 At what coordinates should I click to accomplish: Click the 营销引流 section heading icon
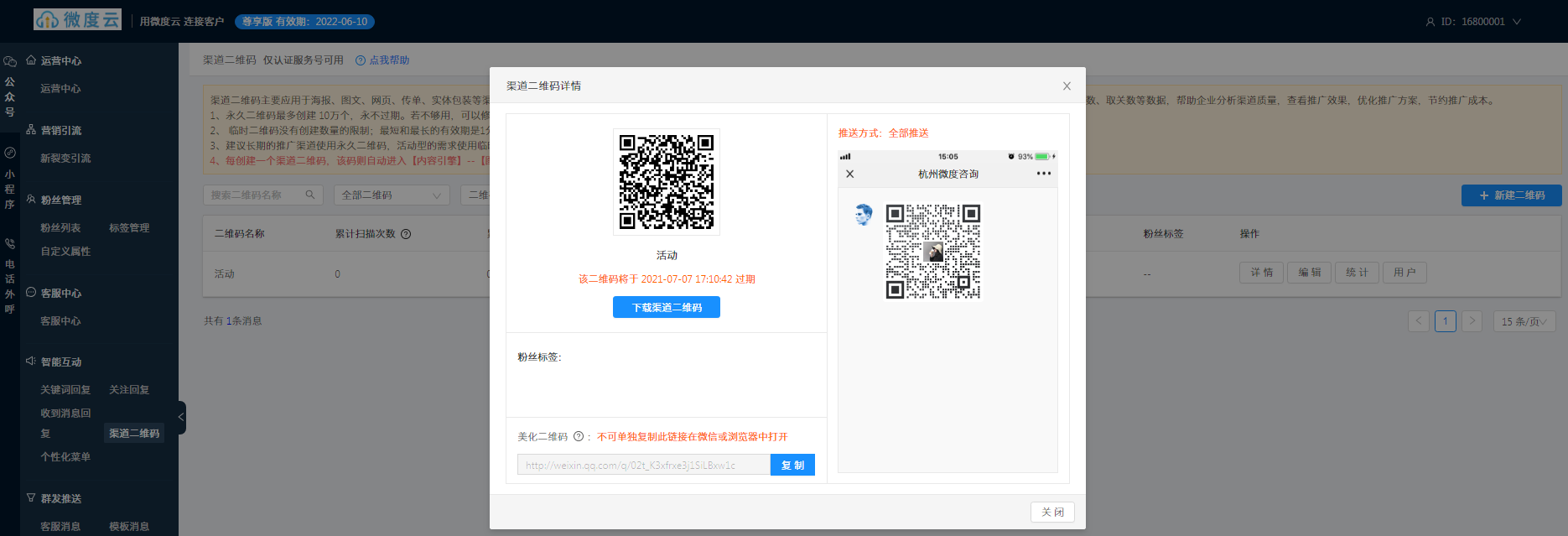tap(31, 130)
